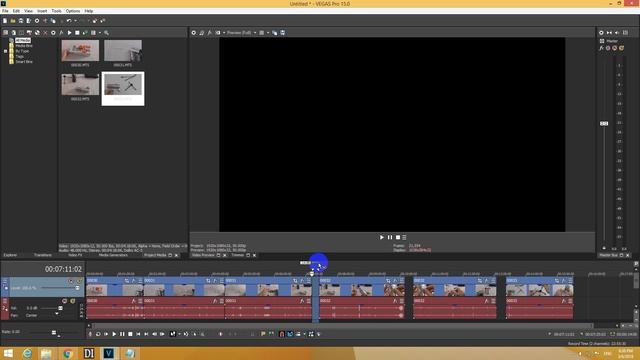This screenshot has width=640, height=360.
Task: Open the Edit menu
Action: click(16, 11)
